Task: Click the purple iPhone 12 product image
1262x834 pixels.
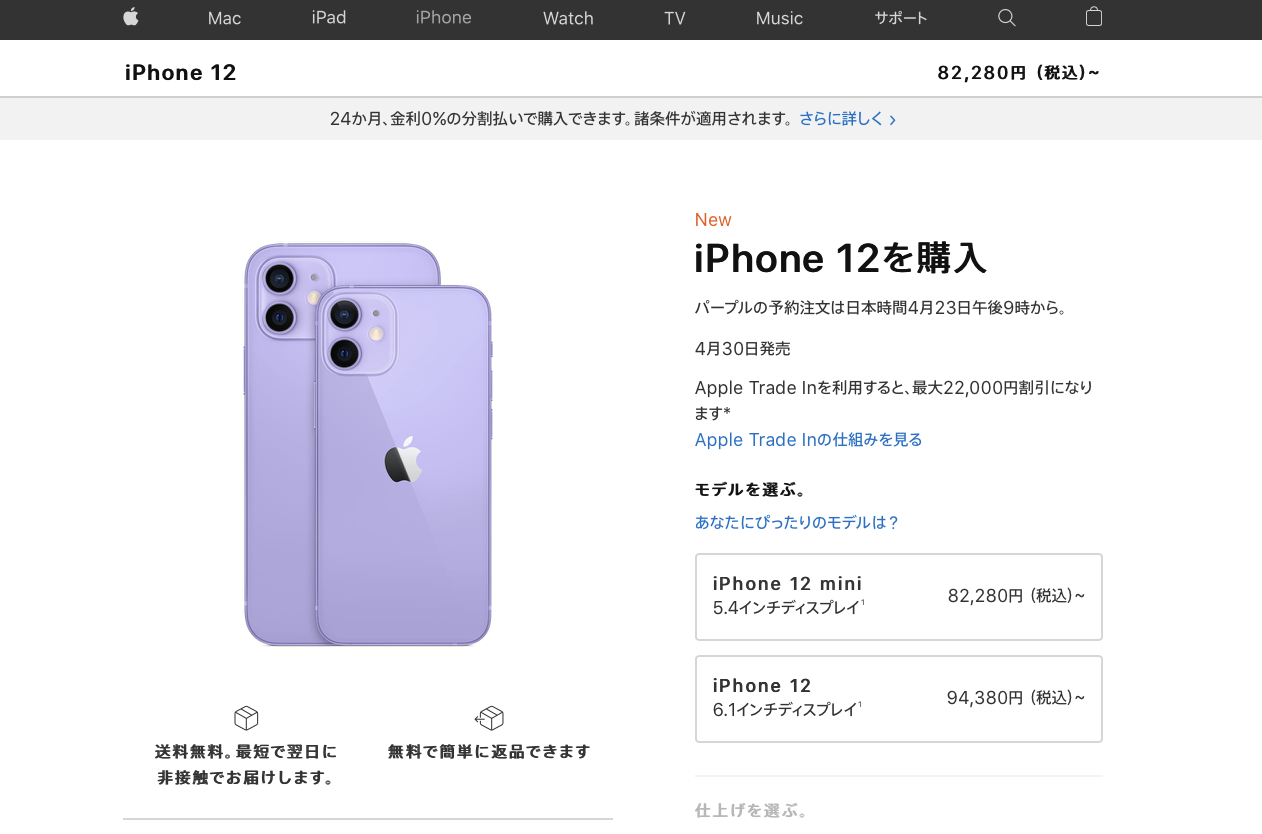Action: [368, 444]
